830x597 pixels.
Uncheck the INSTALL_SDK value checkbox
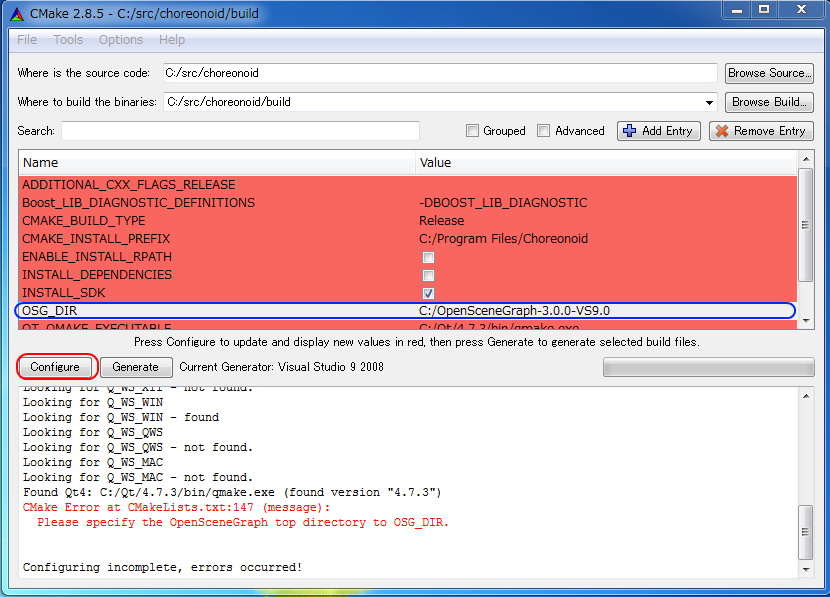[428, 293]
